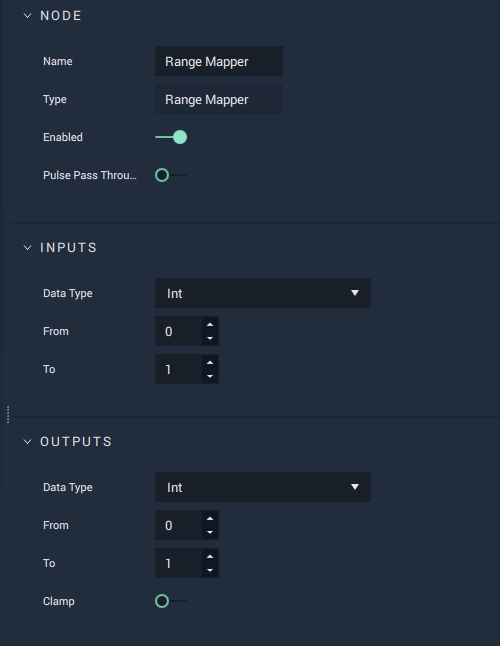Image resolution: width=500 pixels, height=646 pixels.
Task: Increase the Outputs From value
Action: coord(210,519)
